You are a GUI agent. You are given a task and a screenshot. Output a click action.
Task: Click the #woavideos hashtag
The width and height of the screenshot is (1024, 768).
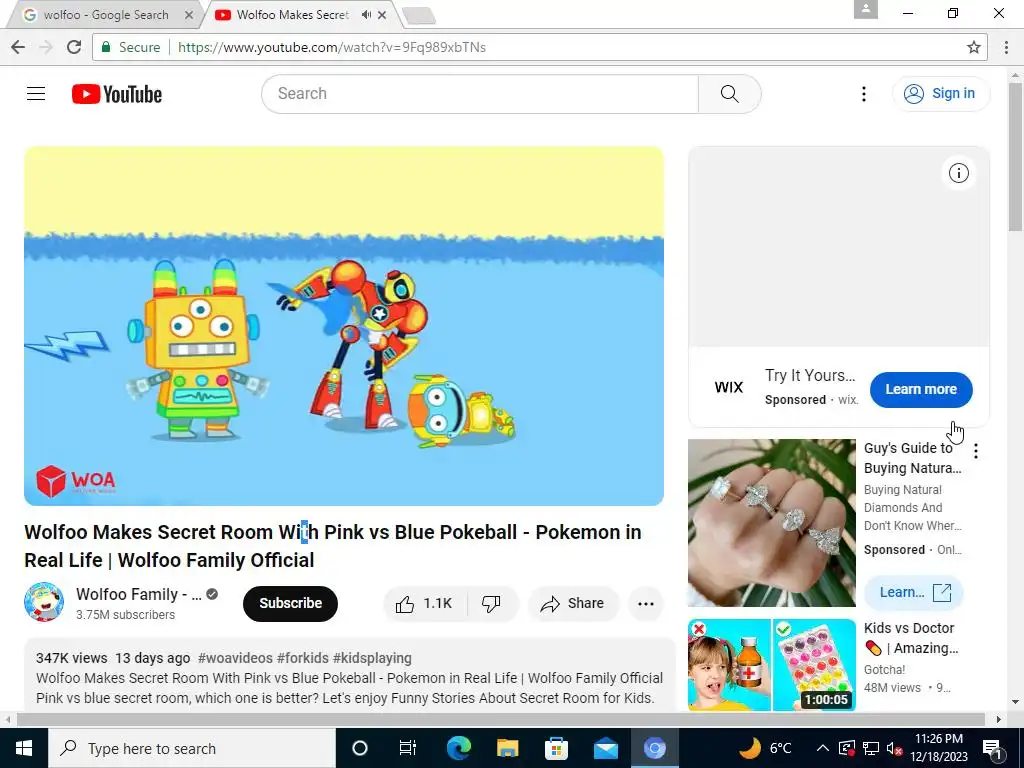(x=235, y=658)
